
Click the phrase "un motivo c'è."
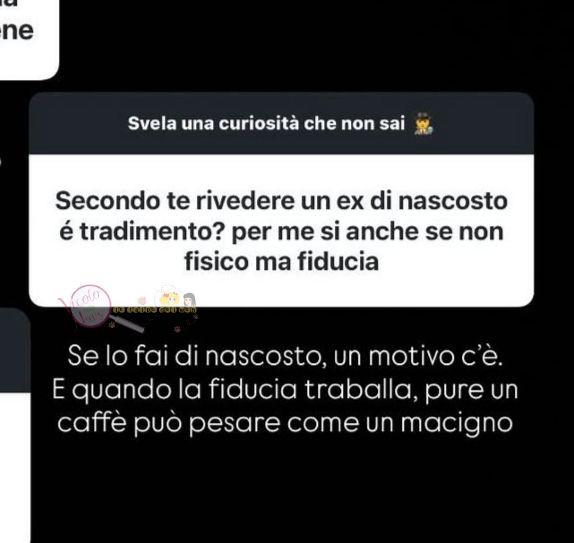(418, 356)
